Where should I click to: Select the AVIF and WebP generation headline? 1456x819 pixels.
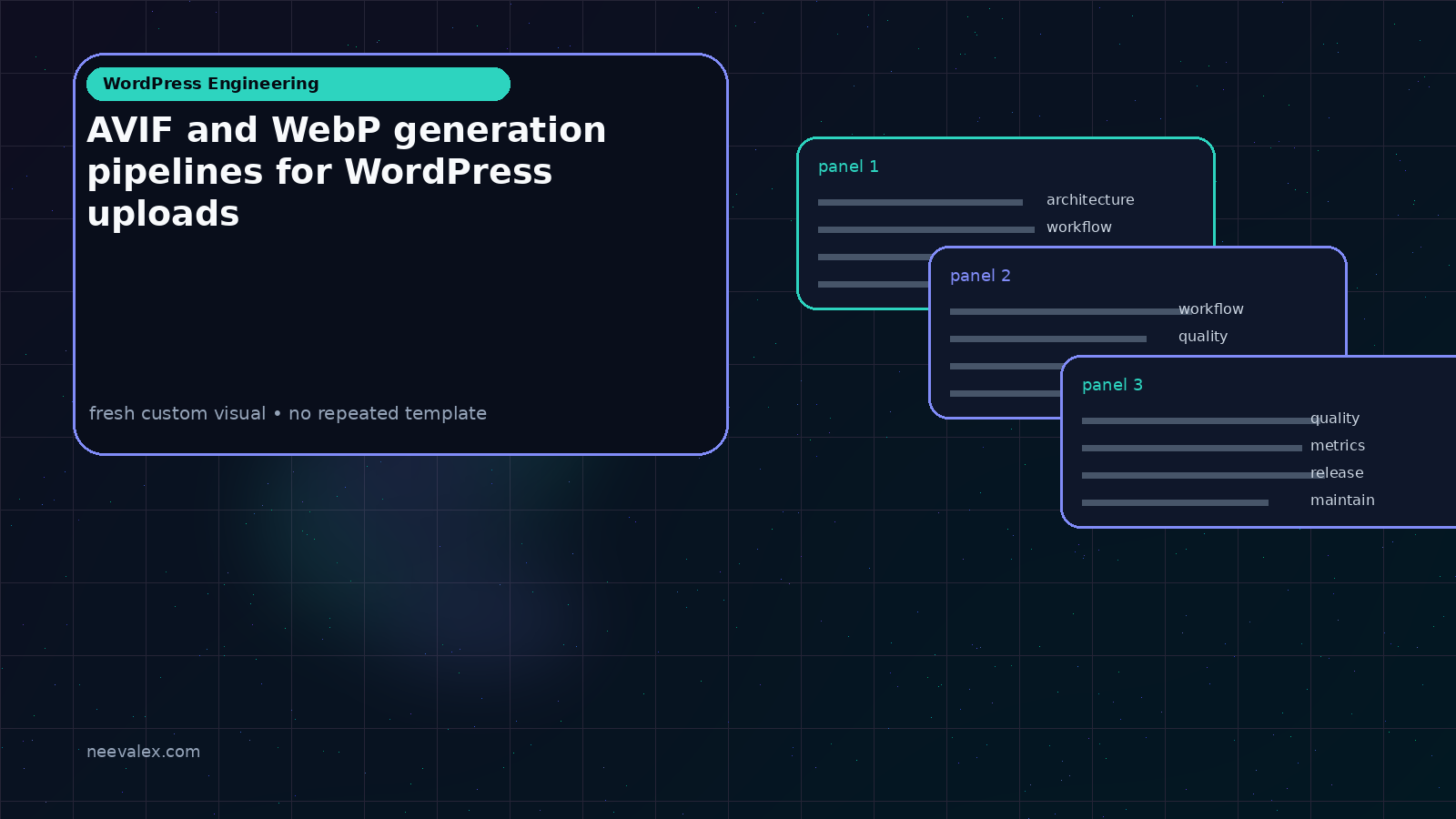tap(347, 172)
